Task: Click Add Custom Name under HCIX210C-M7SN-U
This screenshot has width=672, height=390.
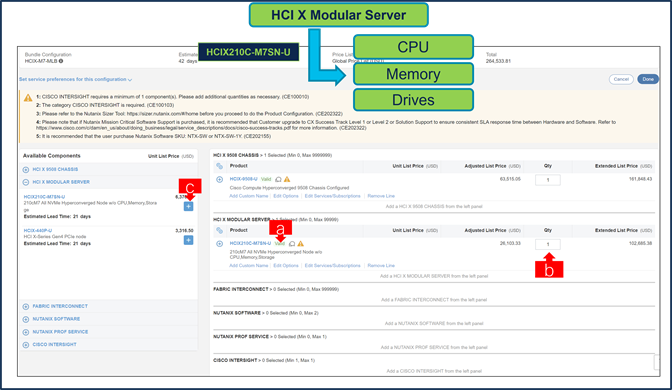Action: [249, 266]
